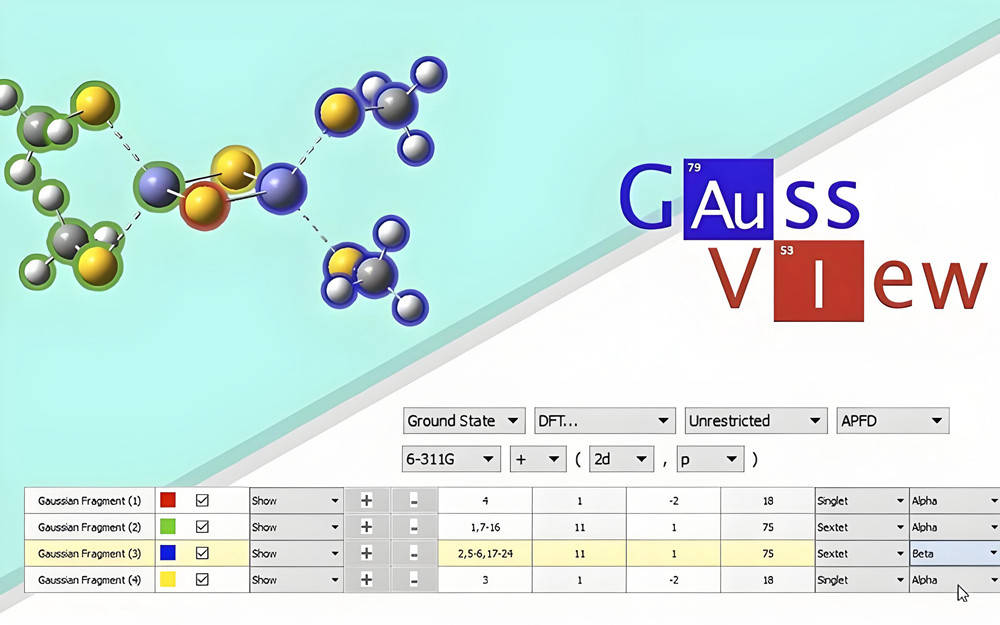This screenshot has width=1000, height=625.
Task: Select the Gaussian Fragment (2) row label
Action: [x=89, y=527]
